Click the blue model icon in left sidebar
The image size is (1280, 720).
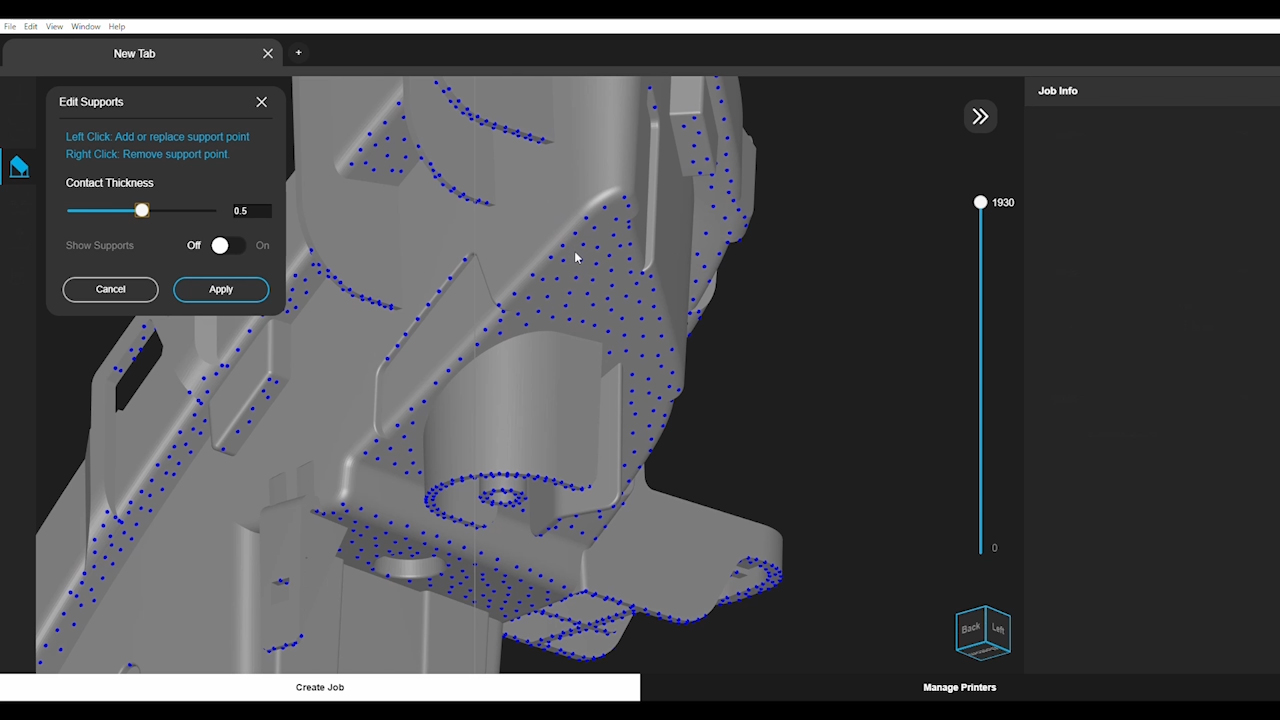[19, 167]
